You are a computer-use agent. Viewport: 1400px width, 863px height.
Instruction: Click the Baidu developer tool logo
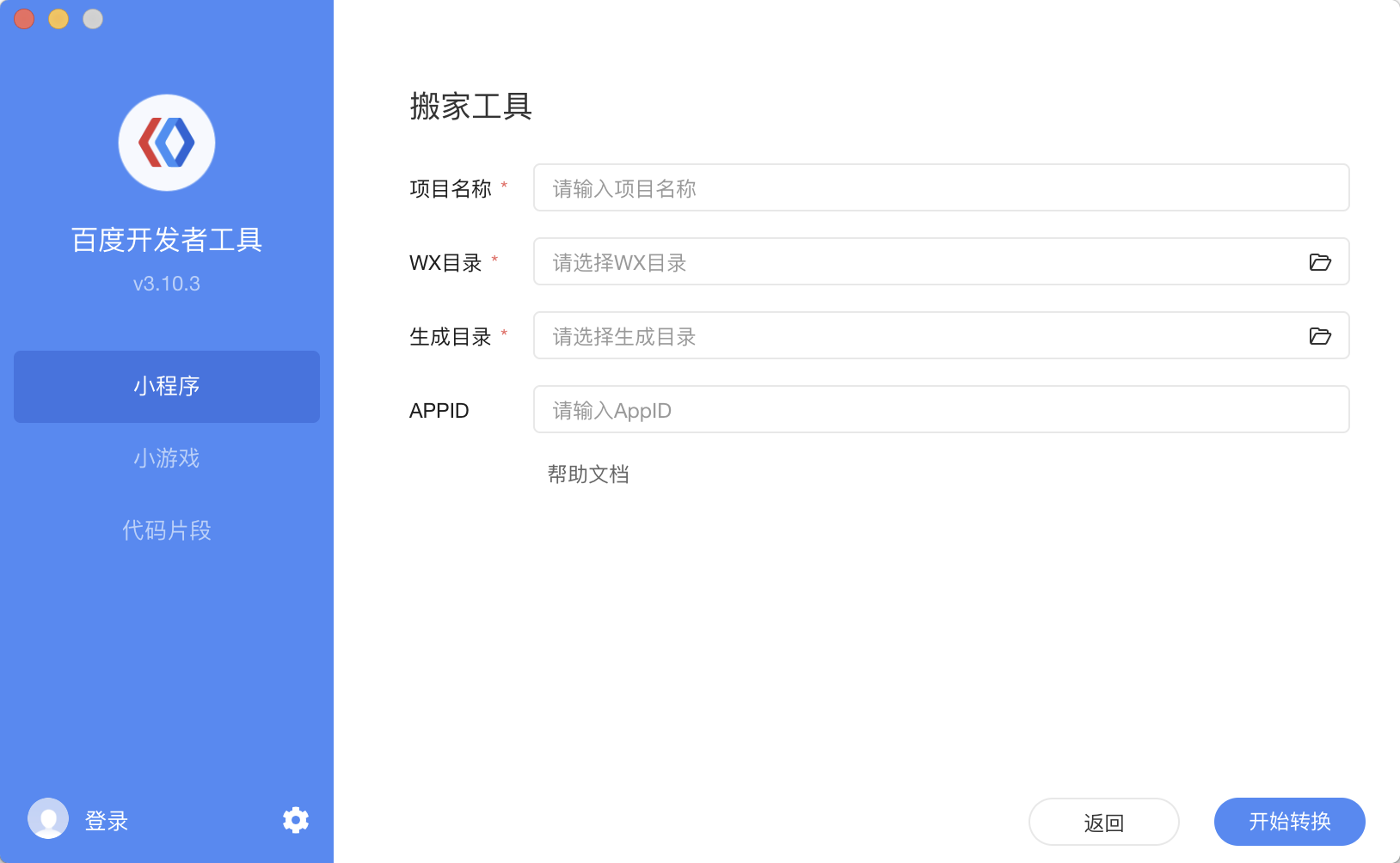click(x=167, y=143)
